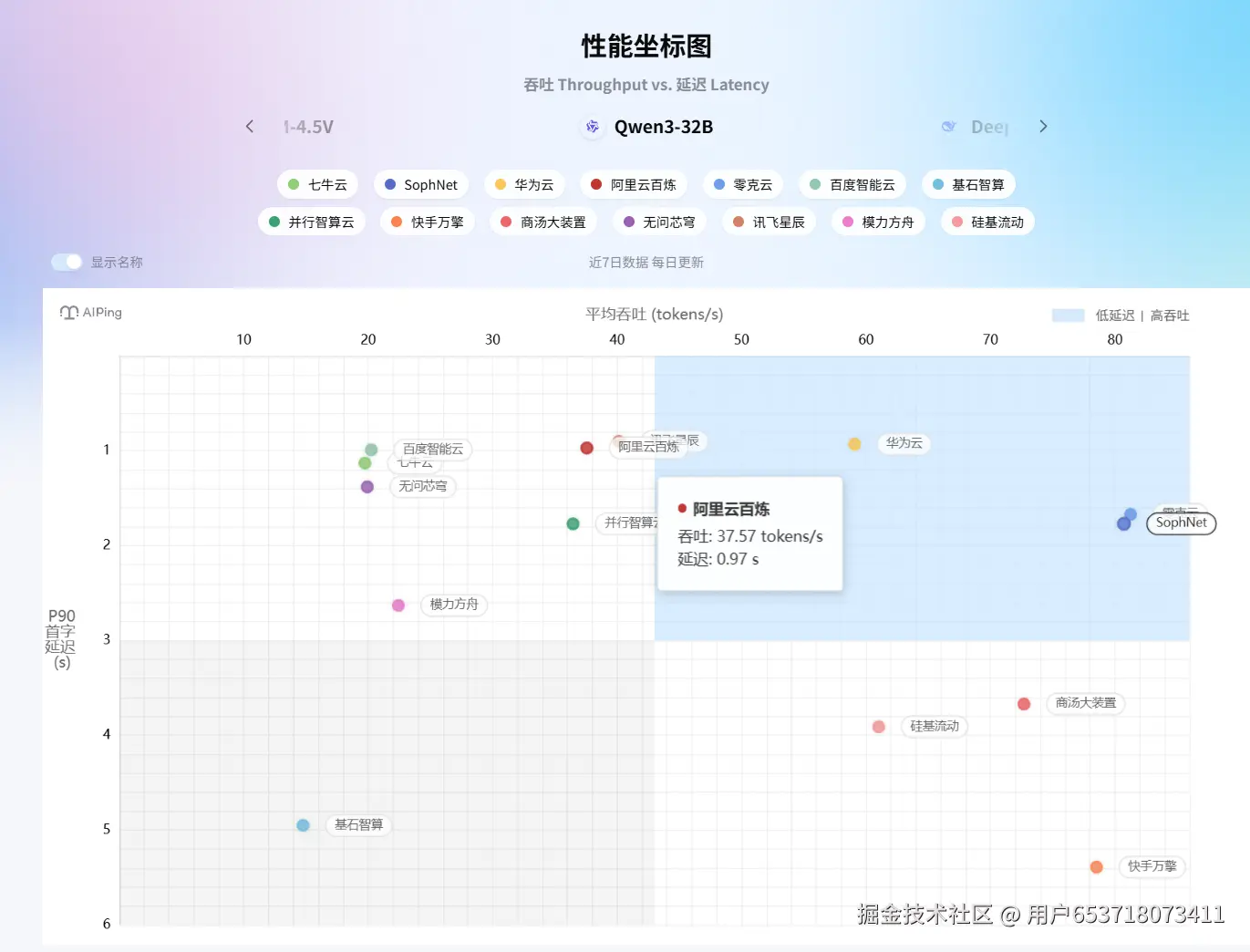Click the 硅基流动 pink data point
This screenshot has width=1250, height=952.
879,727
